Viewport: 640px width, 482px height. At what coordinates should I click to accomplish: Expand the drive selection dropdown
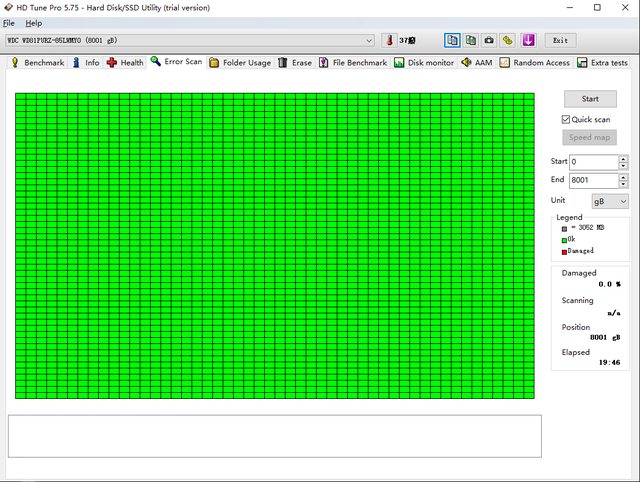pyautogui.click(x=369, y=40)
